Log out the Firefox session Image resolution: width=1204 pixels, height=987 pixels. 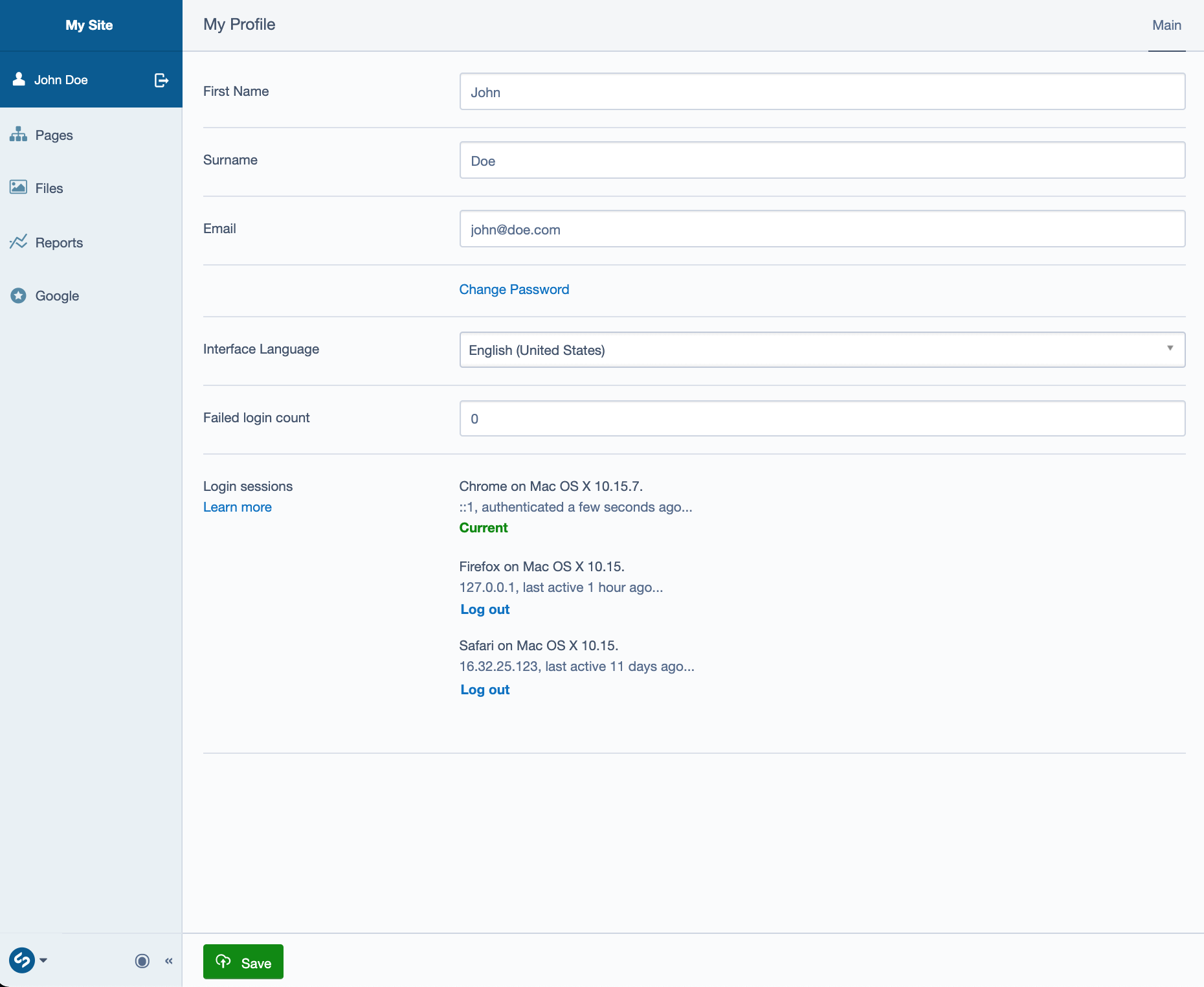(484, 609)
